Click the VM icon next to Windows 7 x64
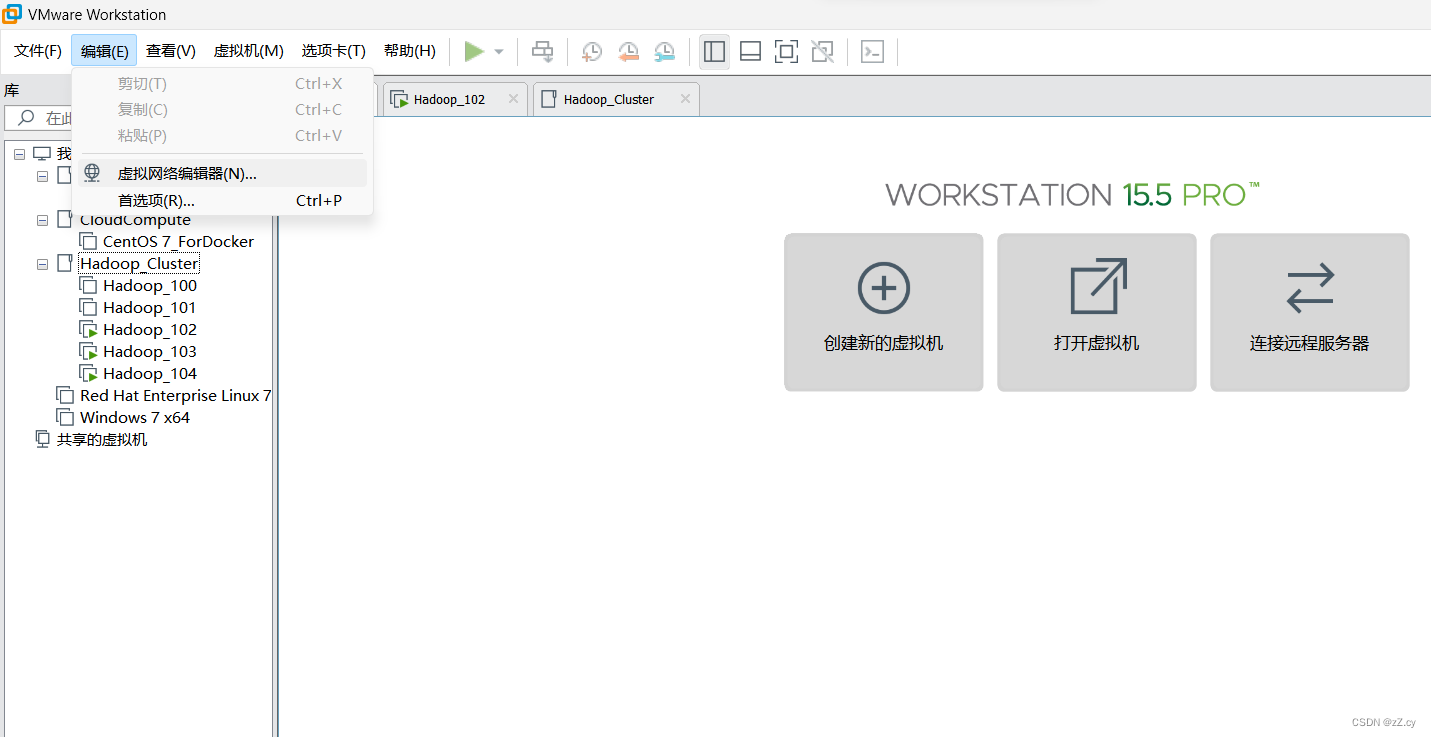This screenshot has height=737, width=1431. pyautogui.click(x=65, y=418)
